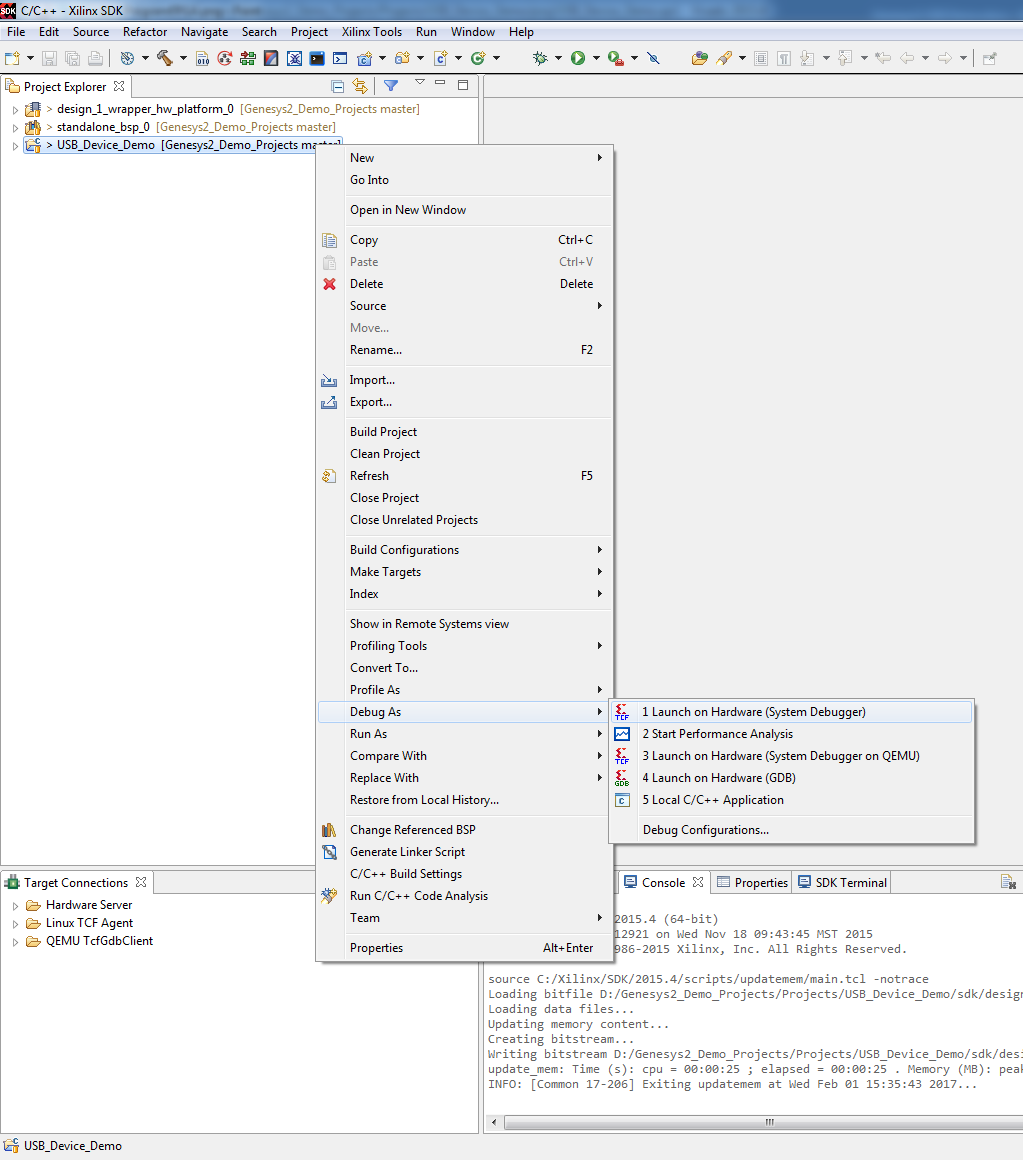Viewport: 1024px width, 1160px height.
Task: Open the dropdown arrow beside the hammer Build icon
Action: coord(183,58)
